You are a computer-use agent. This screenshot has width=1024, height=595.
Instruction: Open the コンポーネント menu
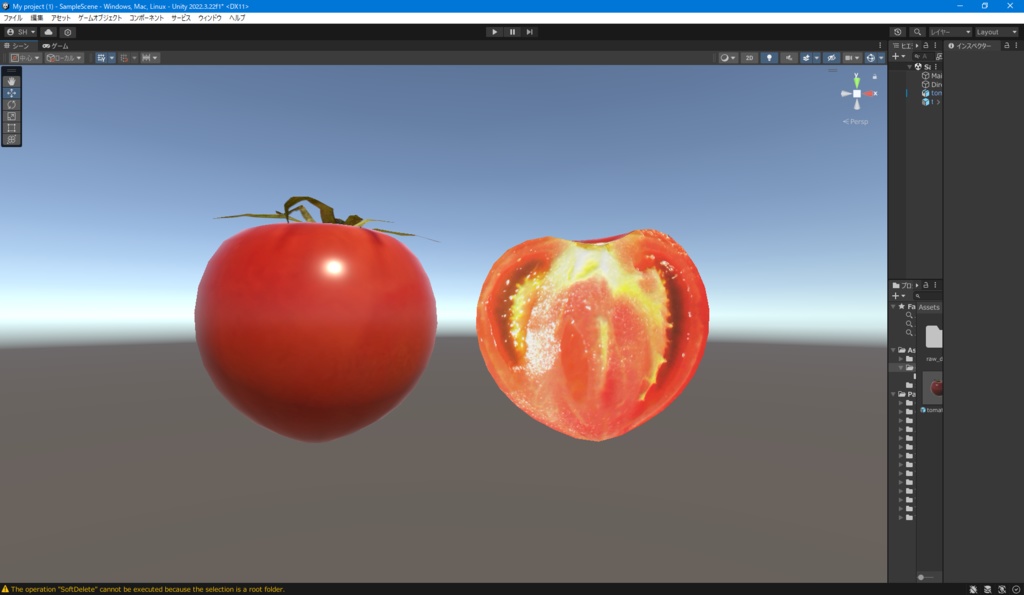coord(146,18)
